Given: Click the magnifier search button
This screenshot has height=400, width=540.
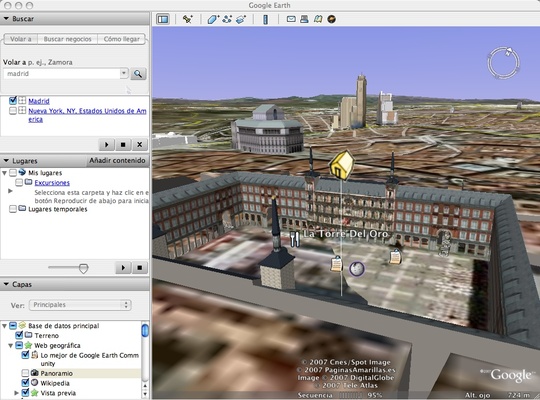Looking at the screenshot, I should tap(138, 74).
